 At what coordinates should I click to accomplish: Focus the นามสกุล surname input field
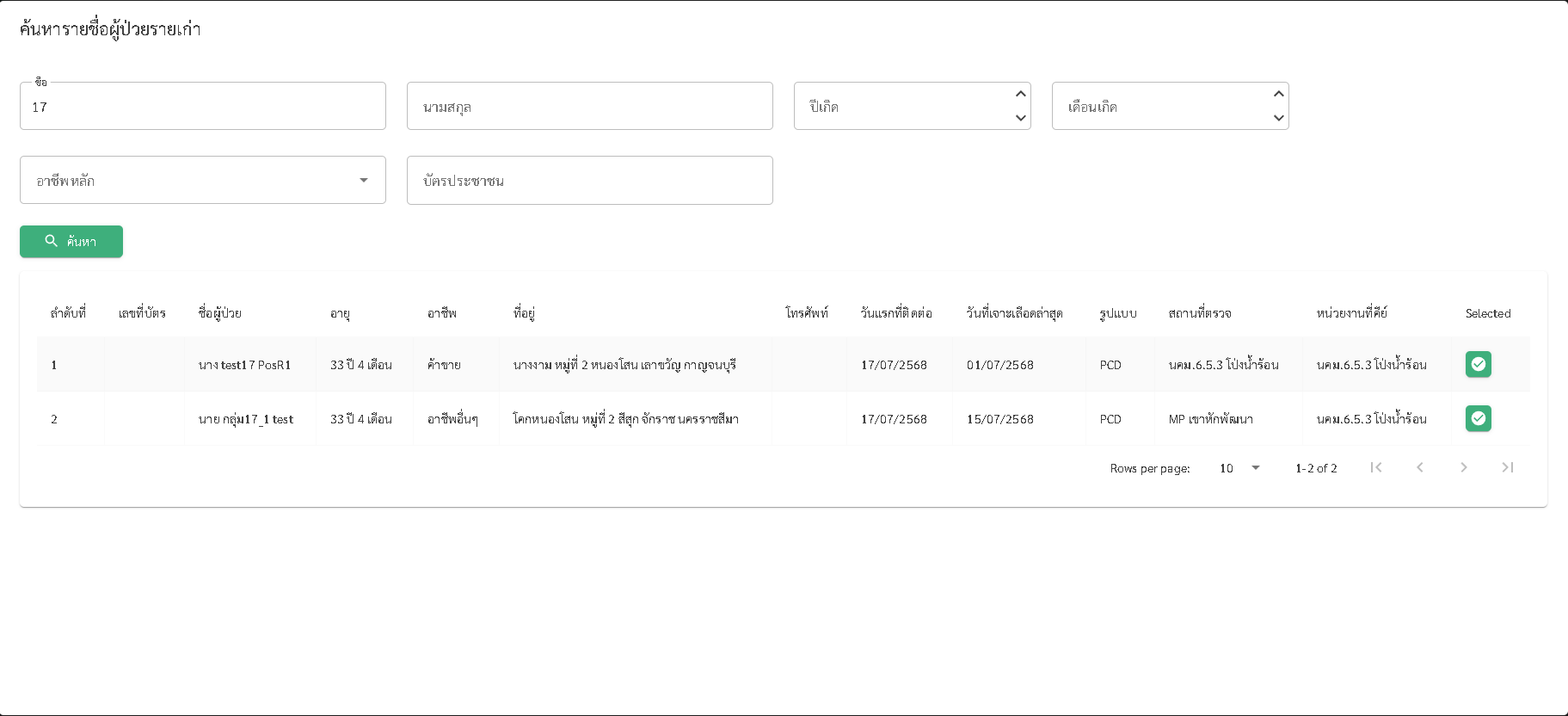pos(589,107)
